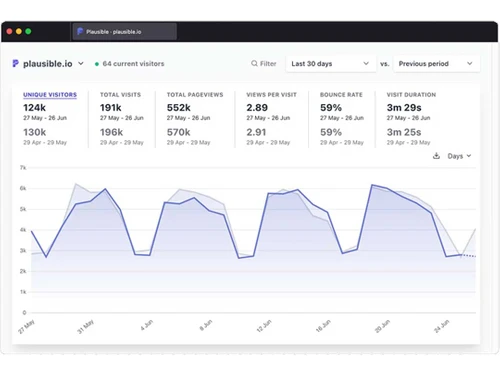The height and width of the screenshot is (375, 500).
Task: Select the Visit Duration metric tab
Action: coord(411,95)
